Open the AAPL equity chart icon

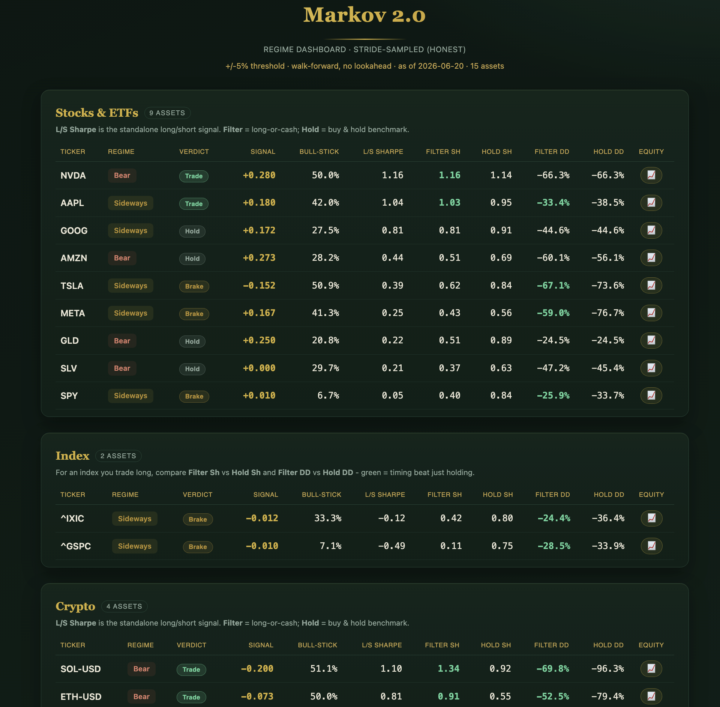(651, 202)
